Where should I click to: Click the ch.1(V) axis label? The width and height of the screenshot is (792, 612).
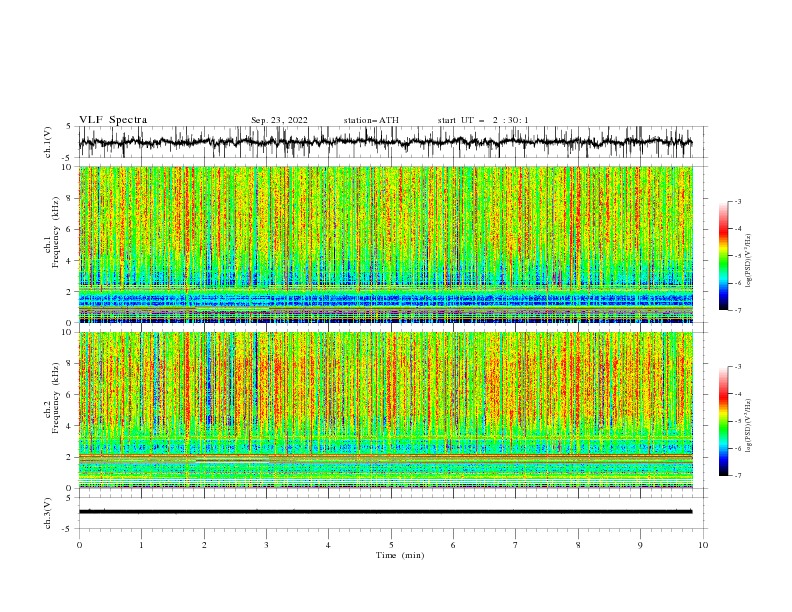[48, 142]
